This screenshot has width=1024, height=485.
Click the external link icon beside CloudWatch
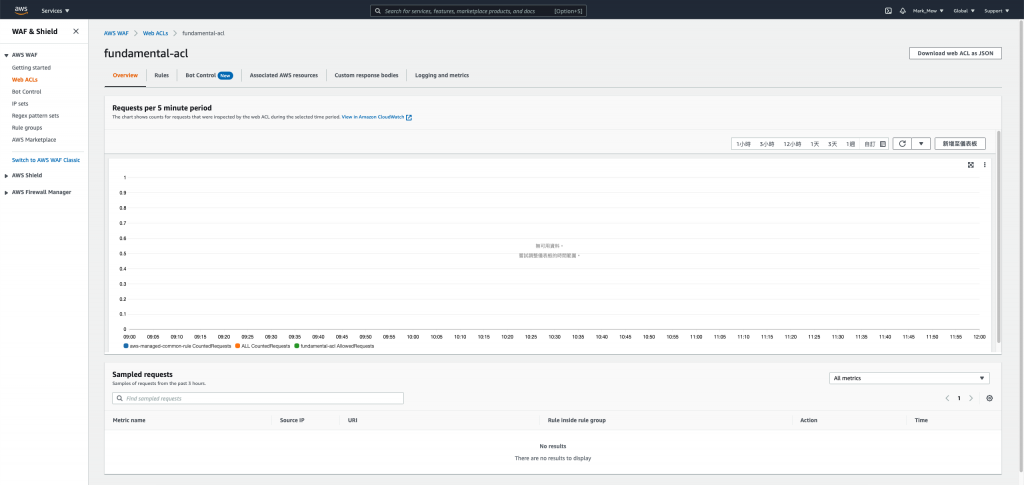[x=409, y=117]
